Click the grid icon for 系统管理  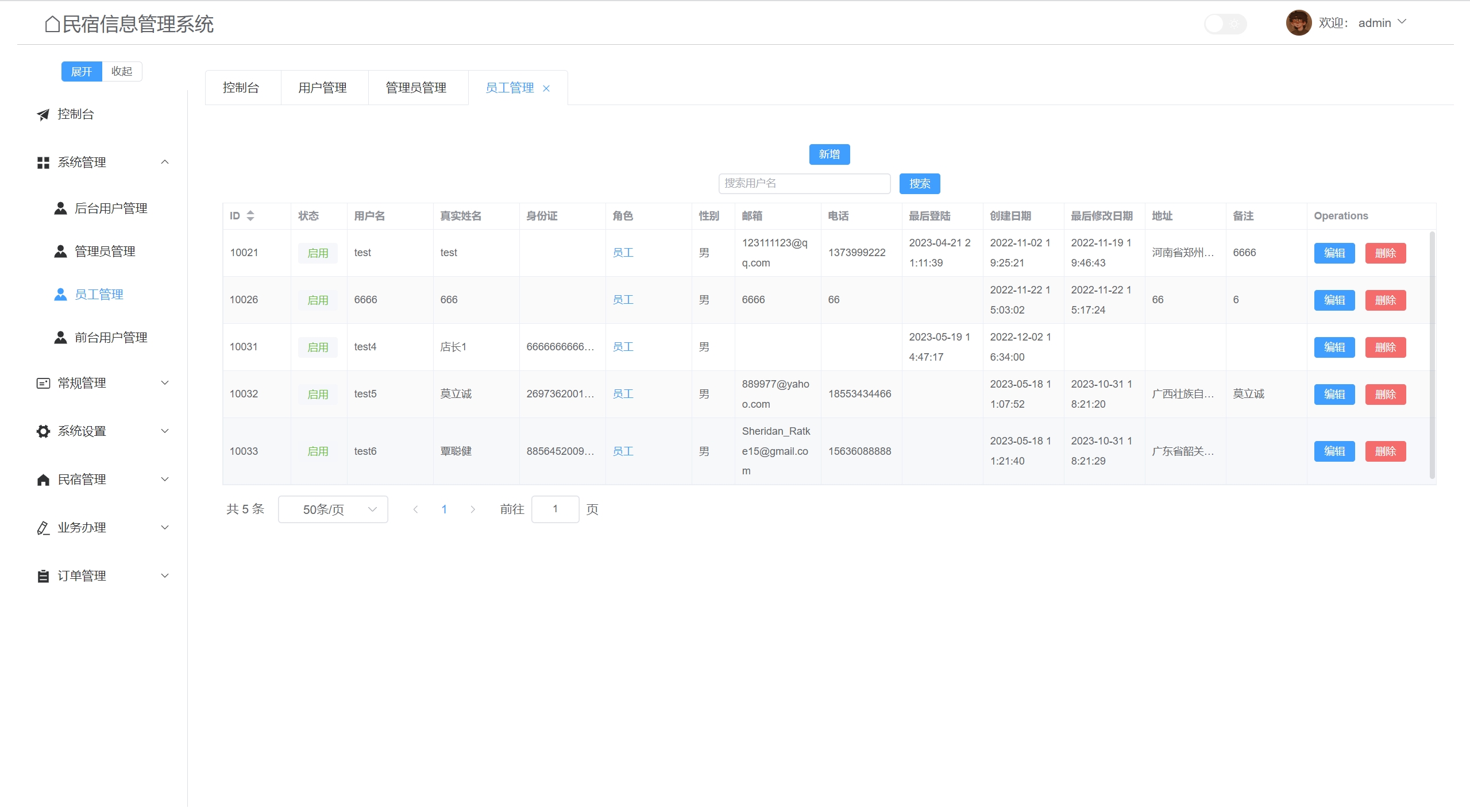[x=43, y=163]
